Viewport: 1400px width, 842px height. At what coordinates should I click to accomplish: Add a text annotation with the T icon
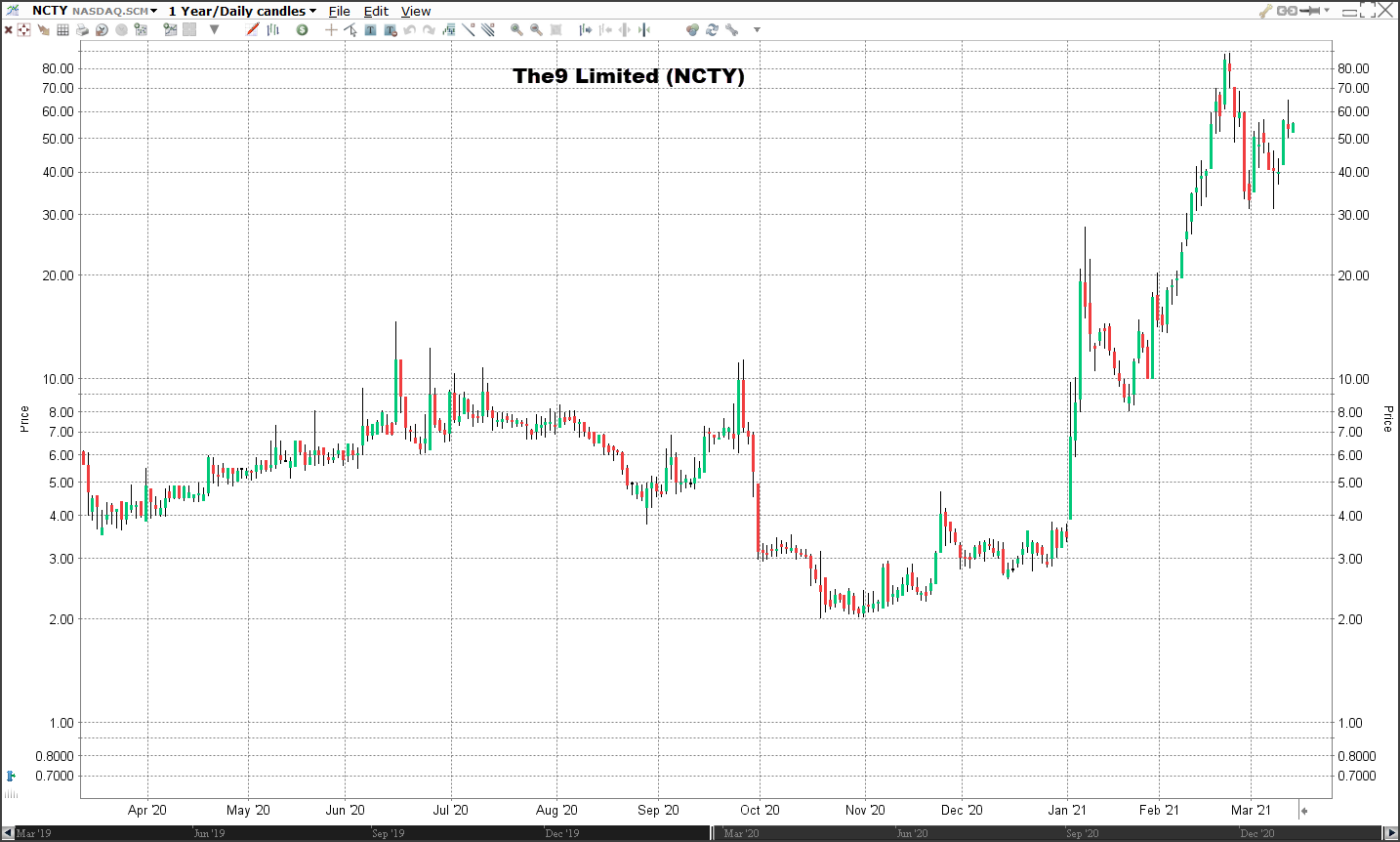click(x=370, y=30)
